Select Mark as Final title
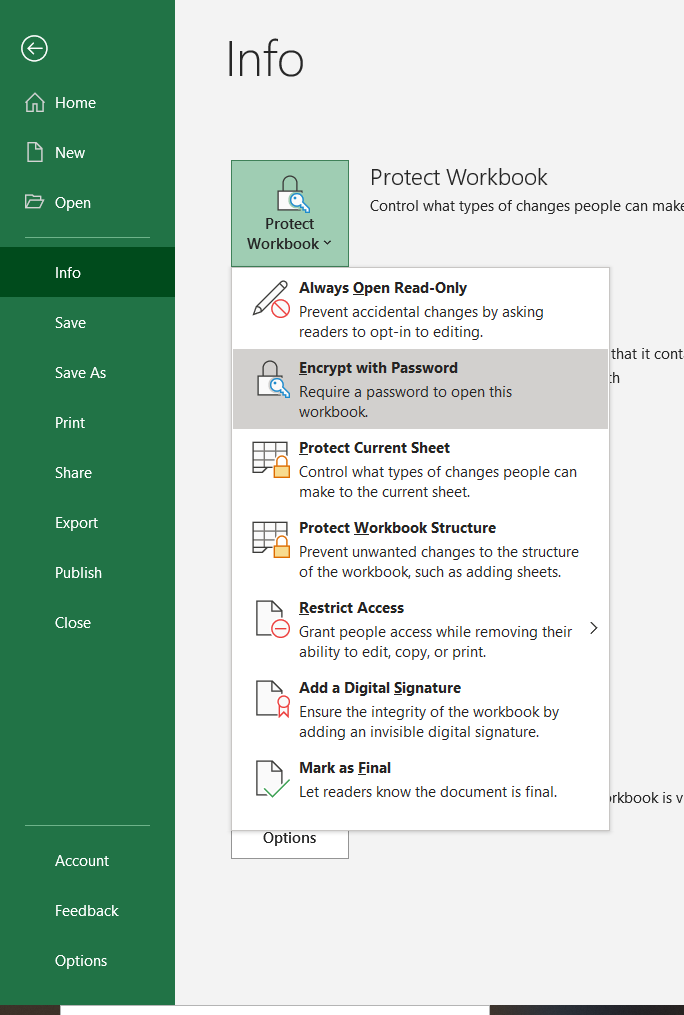The width and height of the screenshot is (684, 1015). (x=345, y=768)
